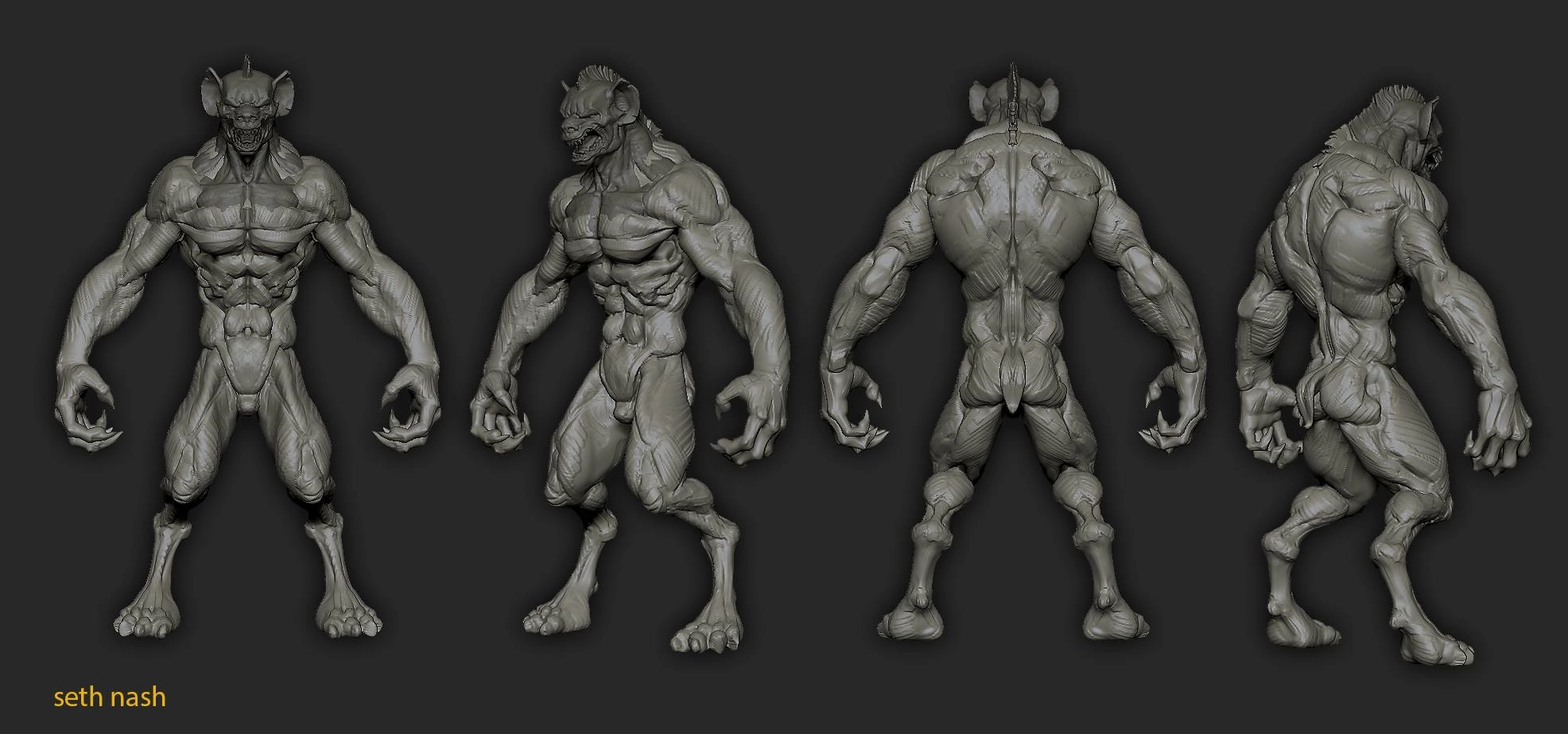
Task: Select the three-quarter front view creature's snarling head
Action: (x=592, y=119)
